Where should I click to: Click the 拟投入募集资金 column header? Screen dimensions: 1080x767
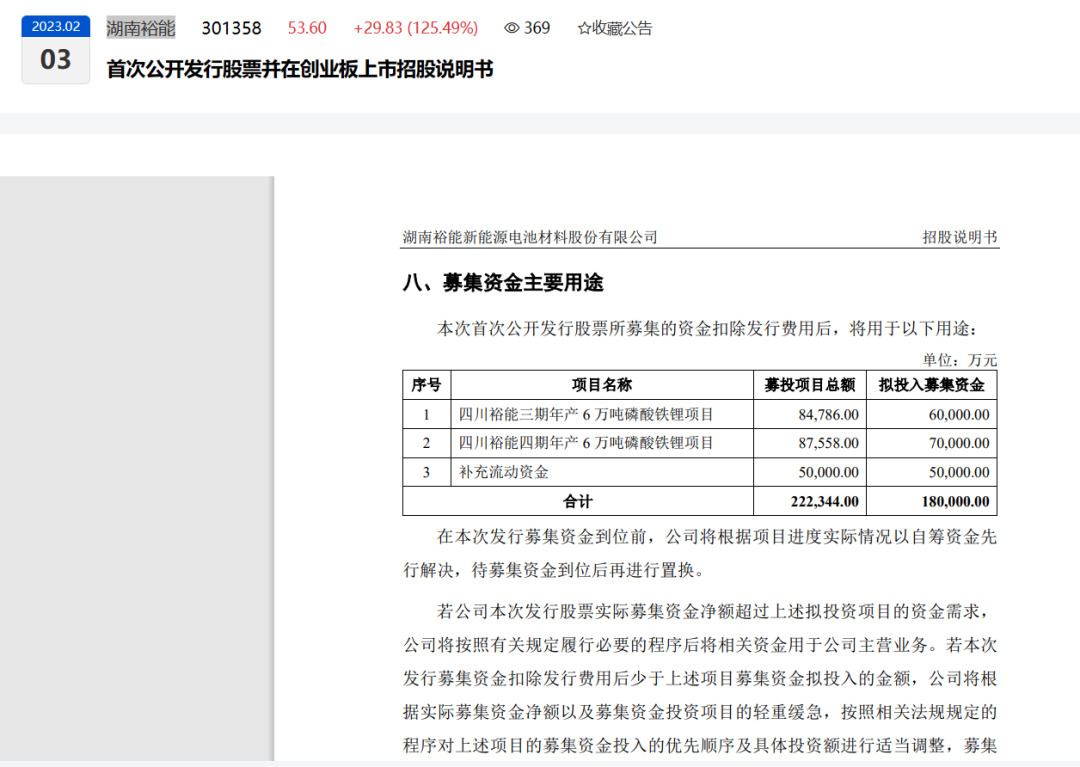coord(931,385)
